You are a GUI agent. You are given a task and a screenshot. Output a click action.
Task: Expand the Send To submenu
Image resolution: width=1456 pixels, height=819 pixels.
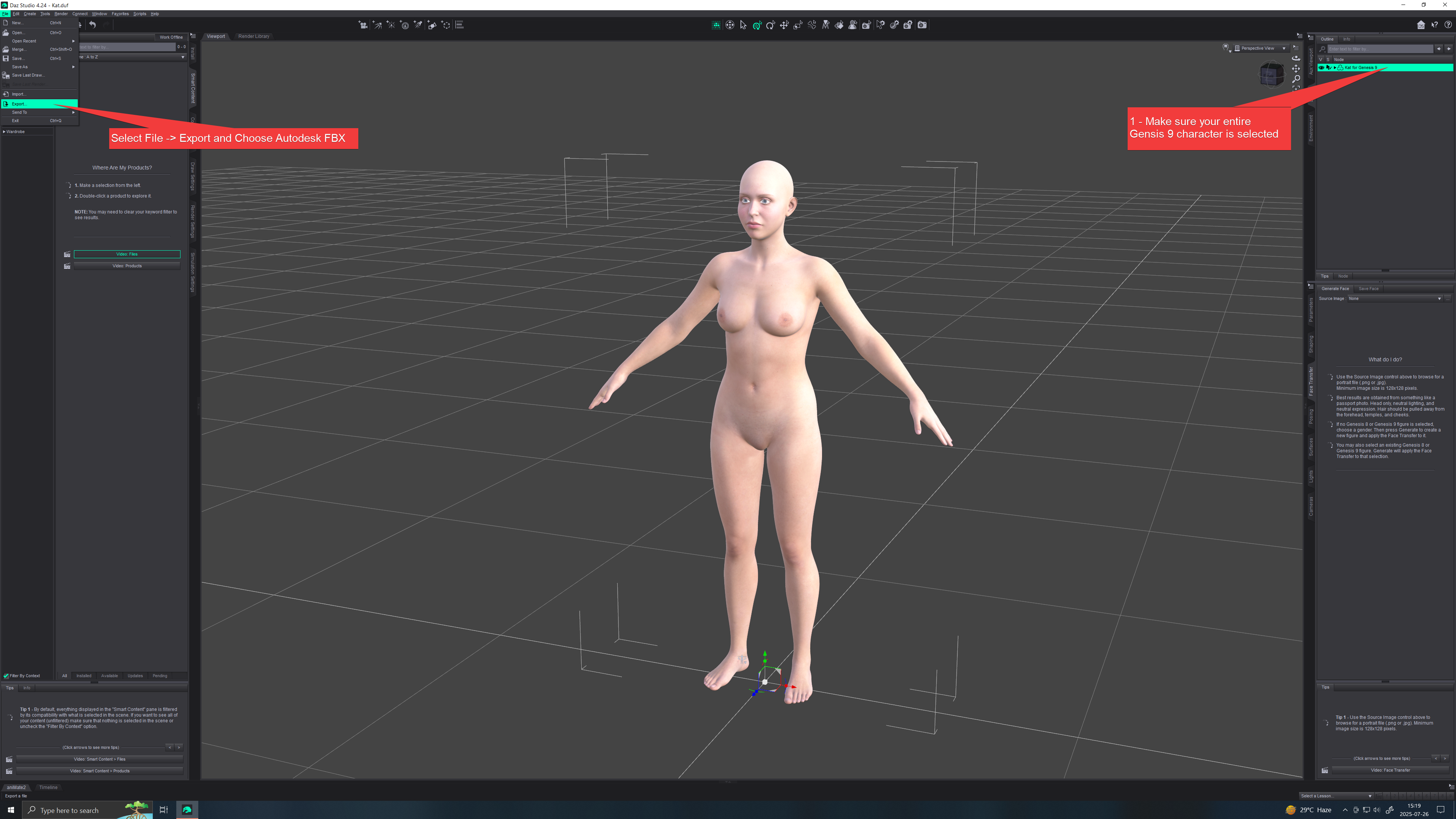(39, 113)
